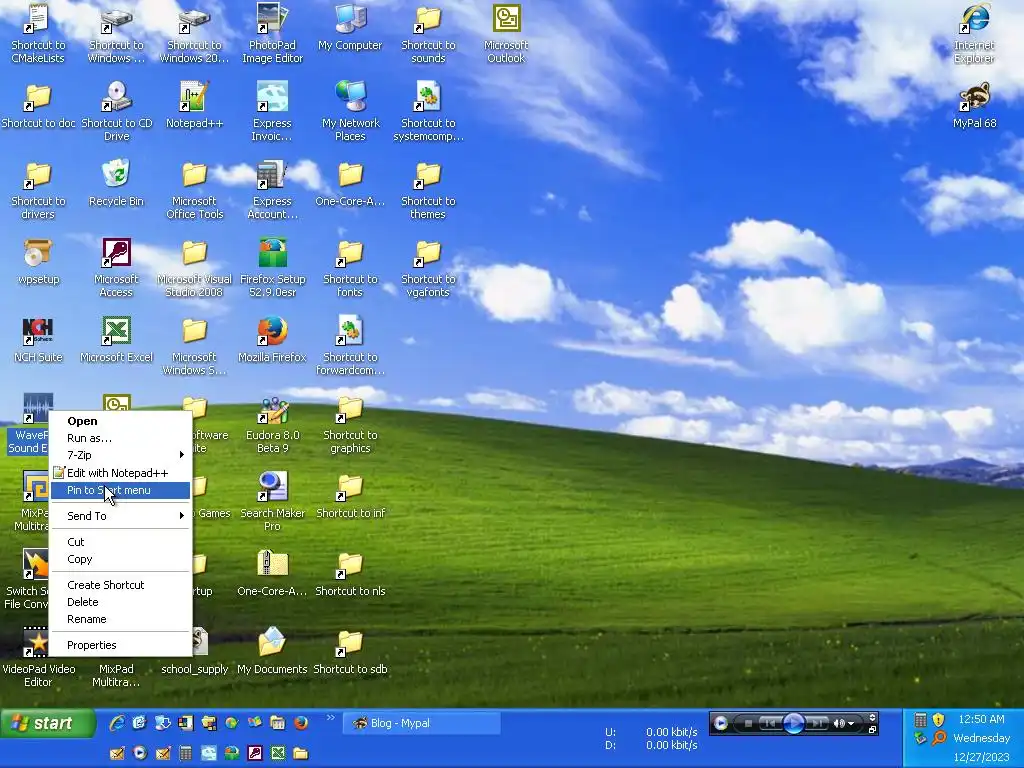Select the Microsoft Excel desktop icon
The image size is (1024, 768).
pos(116,338)
